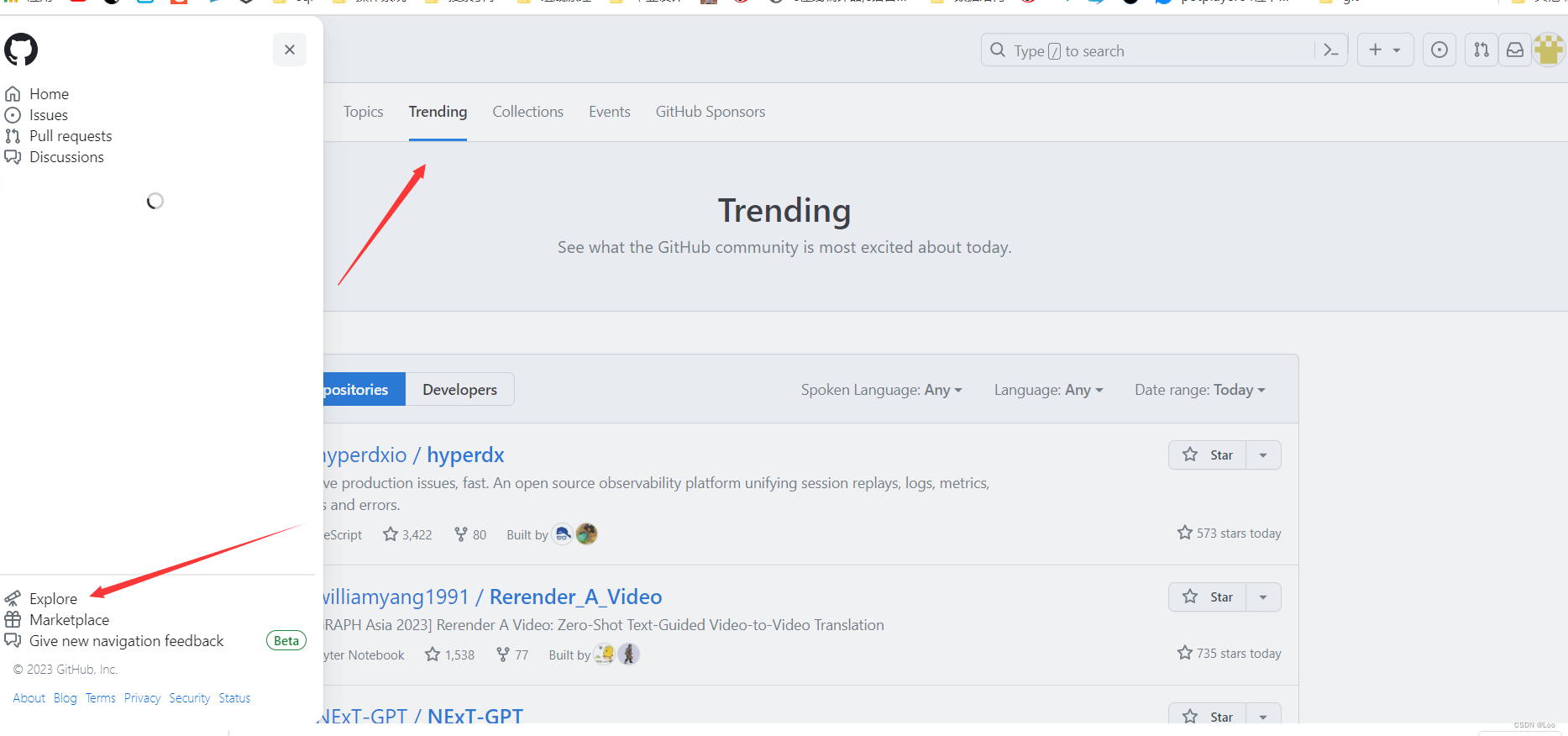The image size is (1568, 736).
Task: Open the Security footer link
Action: click(x=190, y=698)
